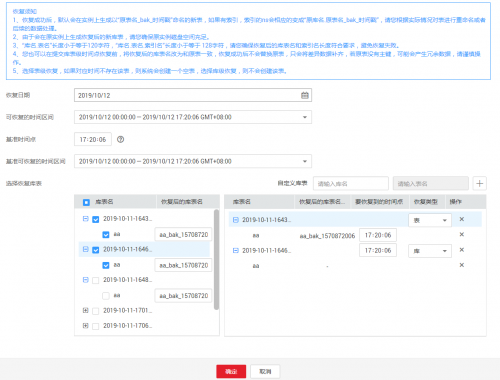Edit restored name field for aa under 2019-10-11-1648

point(184,296)
